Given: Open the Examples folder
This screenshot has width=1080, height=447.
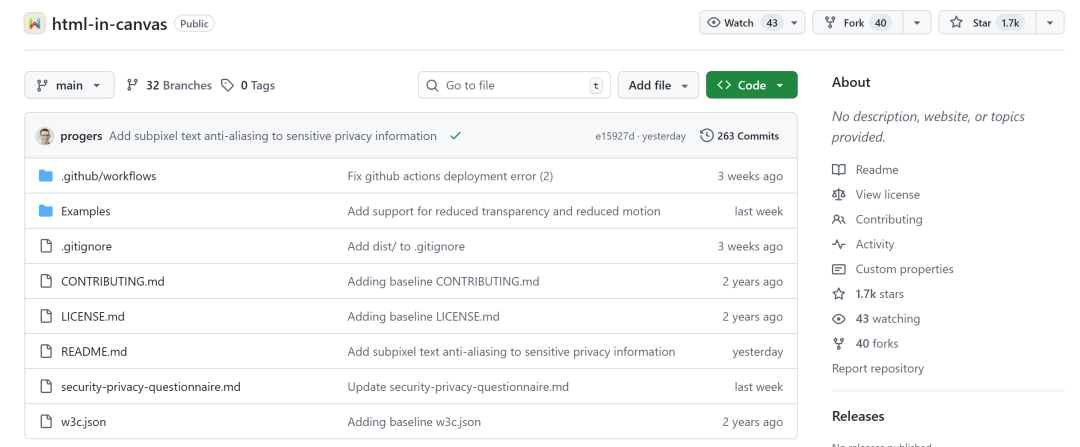Looking at the screenshot, I should click(85, 211).
